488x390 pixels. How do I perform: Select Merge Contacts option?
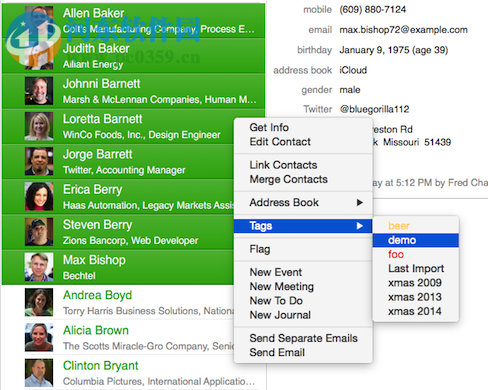[289, 179]
